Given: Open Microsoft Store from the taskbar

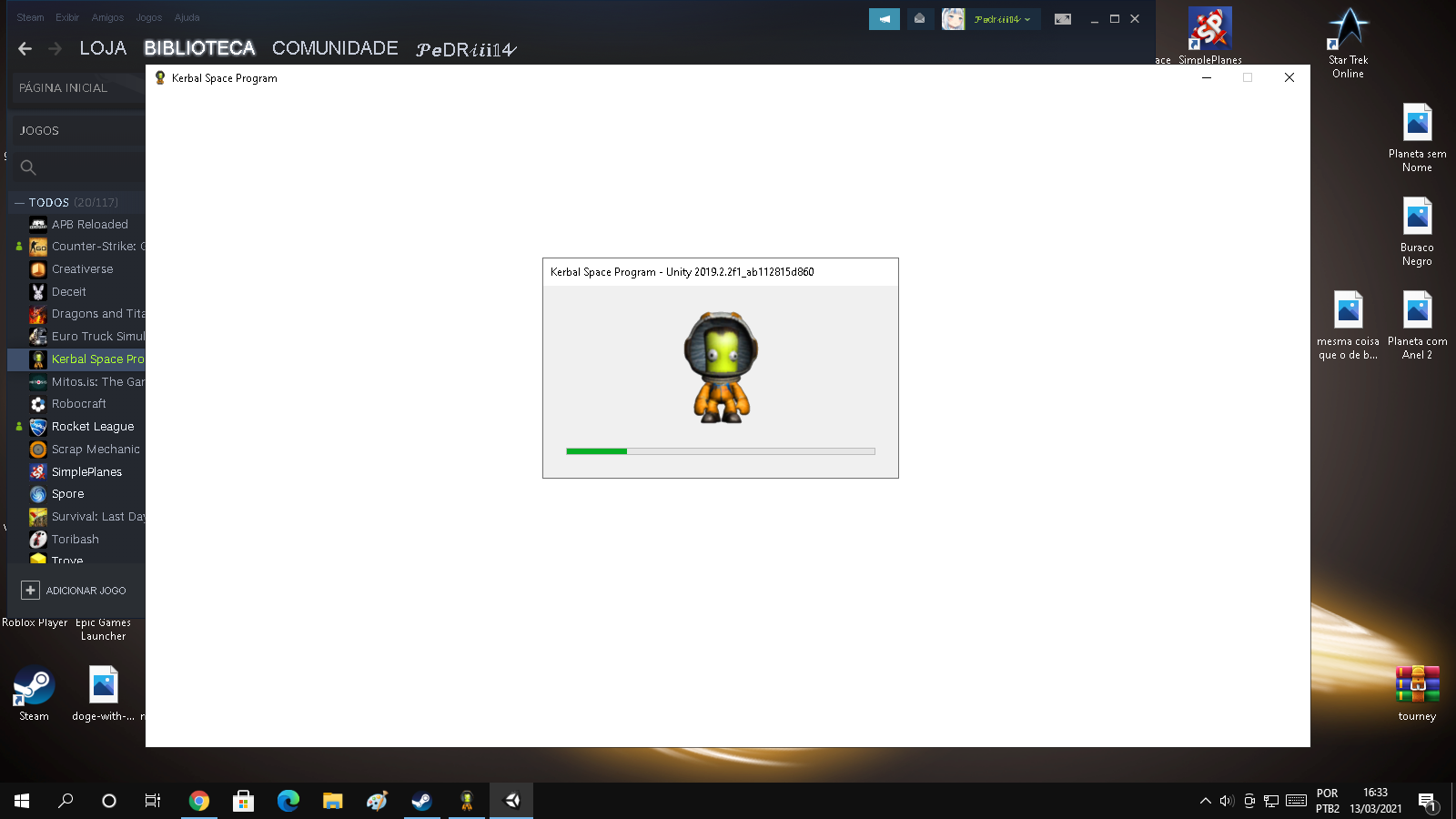Looking at the screenshot, I should [243, 801].
